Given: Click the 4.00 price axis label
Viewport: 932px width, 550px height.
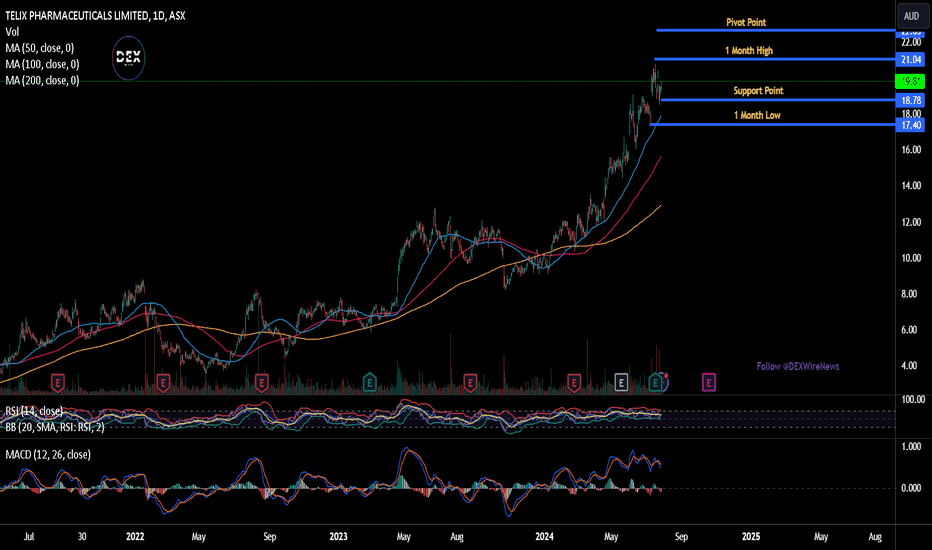Looking at the screenshot, I should (909, 366).
